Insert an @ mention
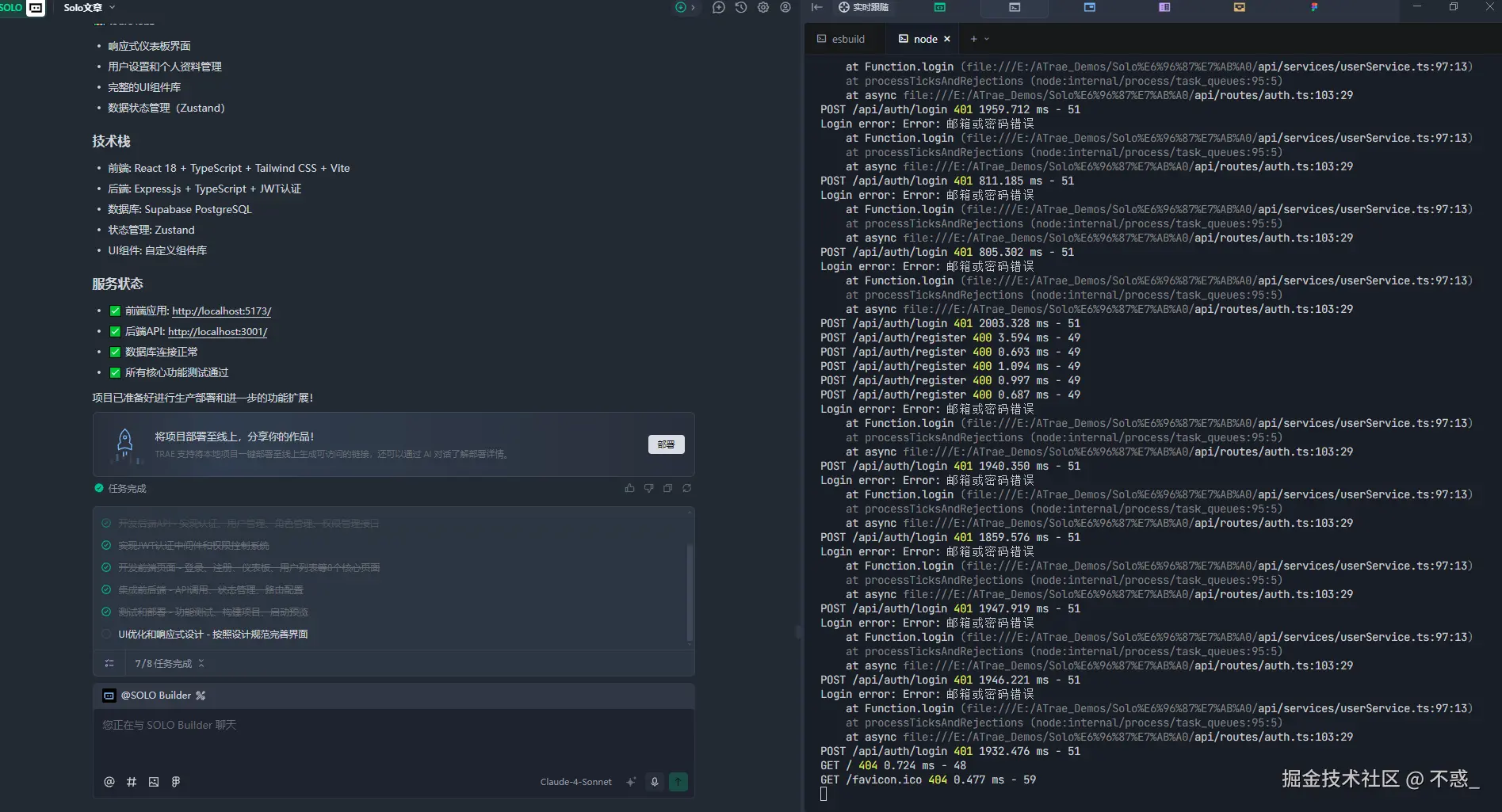Viewport: 1502px width, 812px height. 109,782
